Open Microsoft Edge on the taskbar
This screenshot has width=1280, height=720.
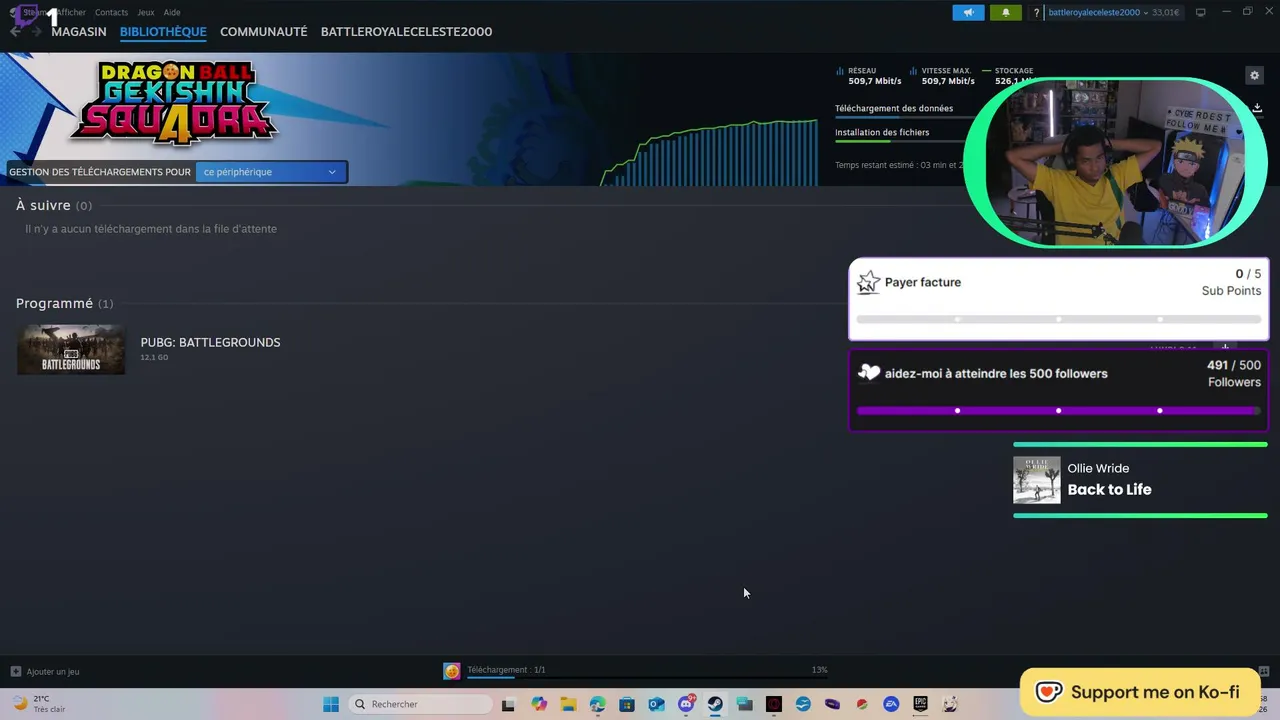pos(597,704)
